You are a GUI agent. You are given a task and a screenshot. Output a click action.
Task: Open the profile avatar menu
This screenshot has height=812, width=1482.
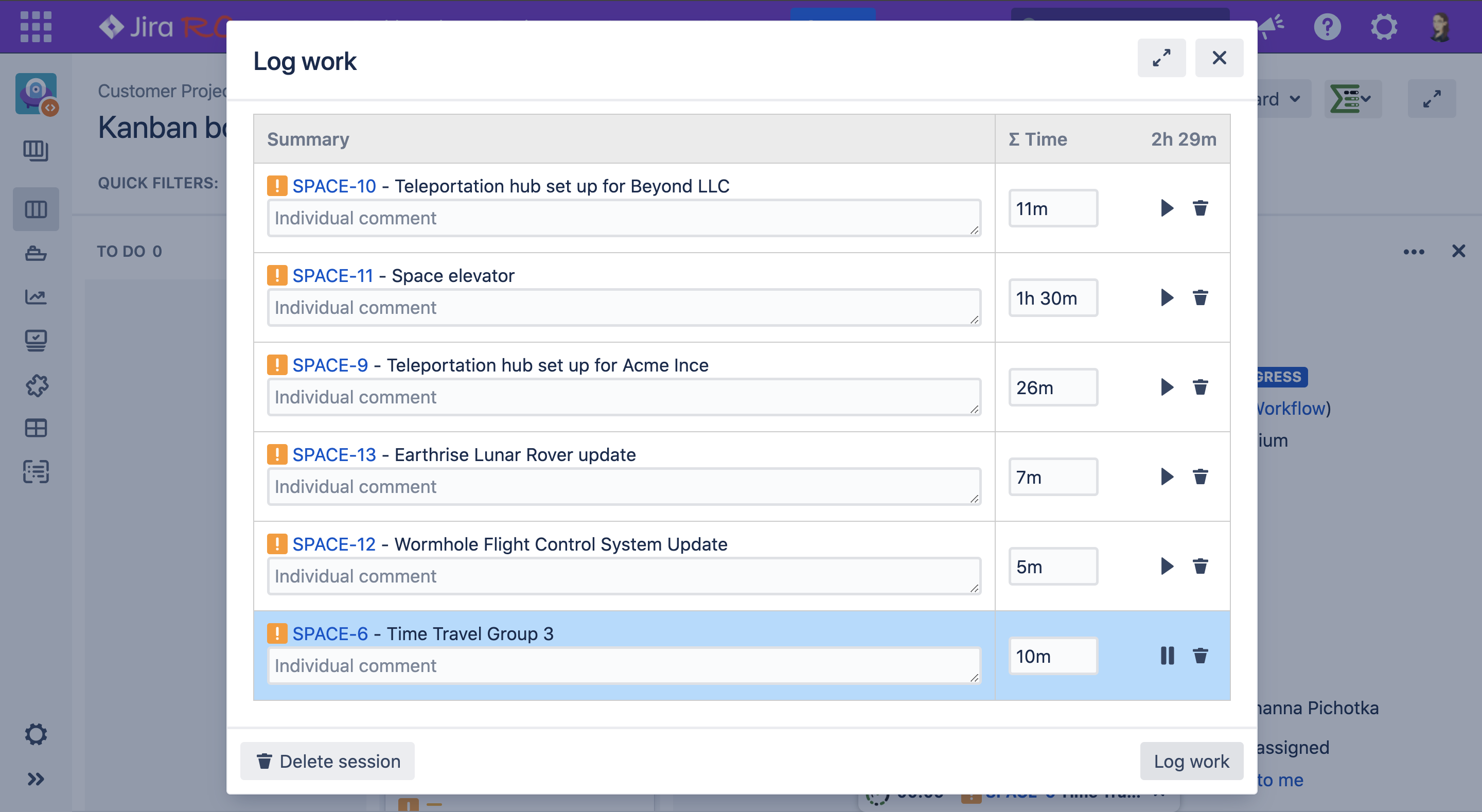[1439, 26]
